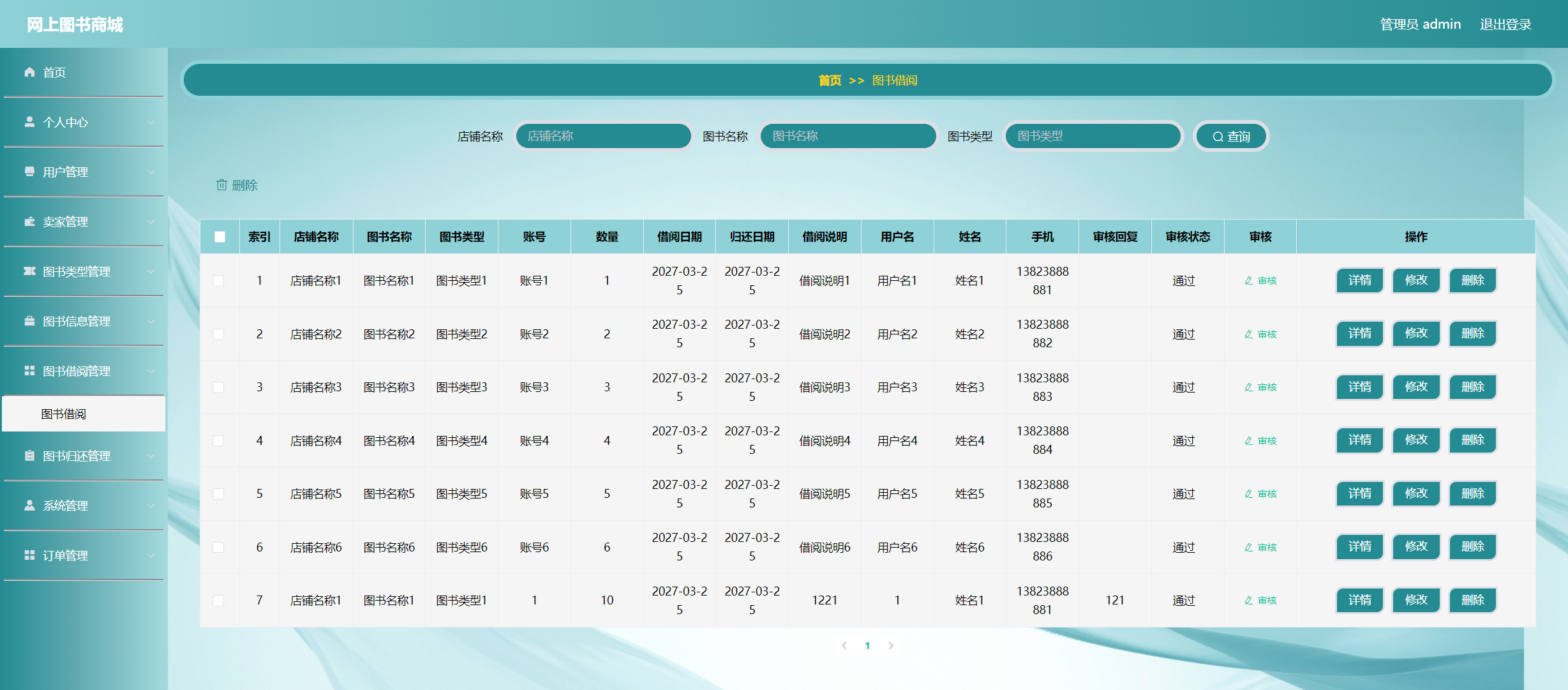Check the checkbox for row 3

pyautogui.click(x=220, y=387)
